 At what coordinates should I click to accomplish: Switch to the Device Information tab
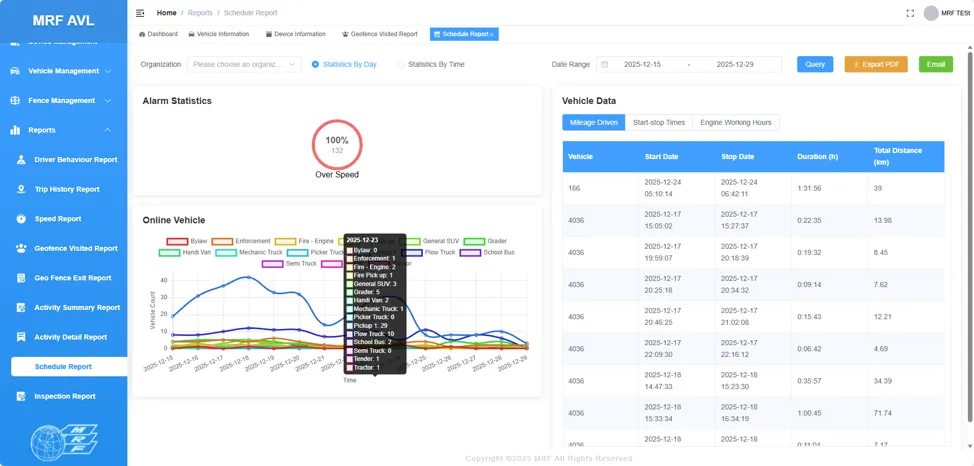[x=296, y=34]
